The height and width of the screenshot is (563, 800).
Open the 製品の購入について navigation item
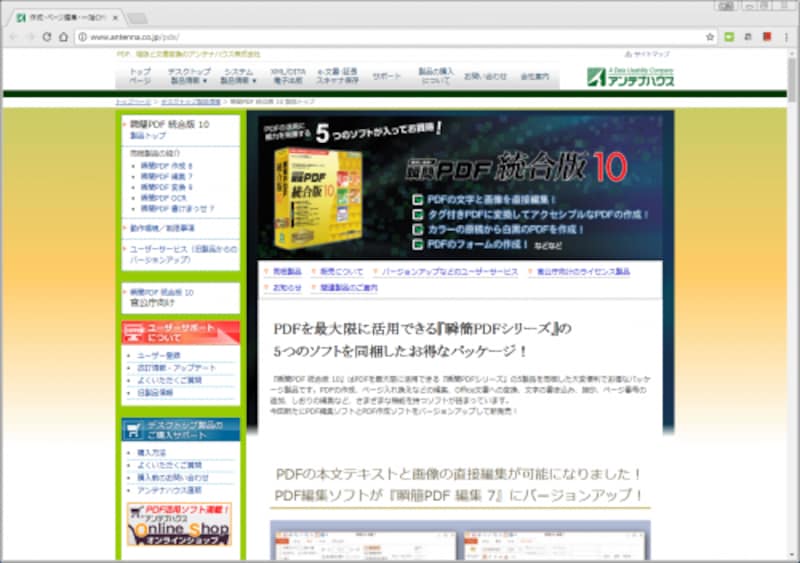click(x=436, y=76)
